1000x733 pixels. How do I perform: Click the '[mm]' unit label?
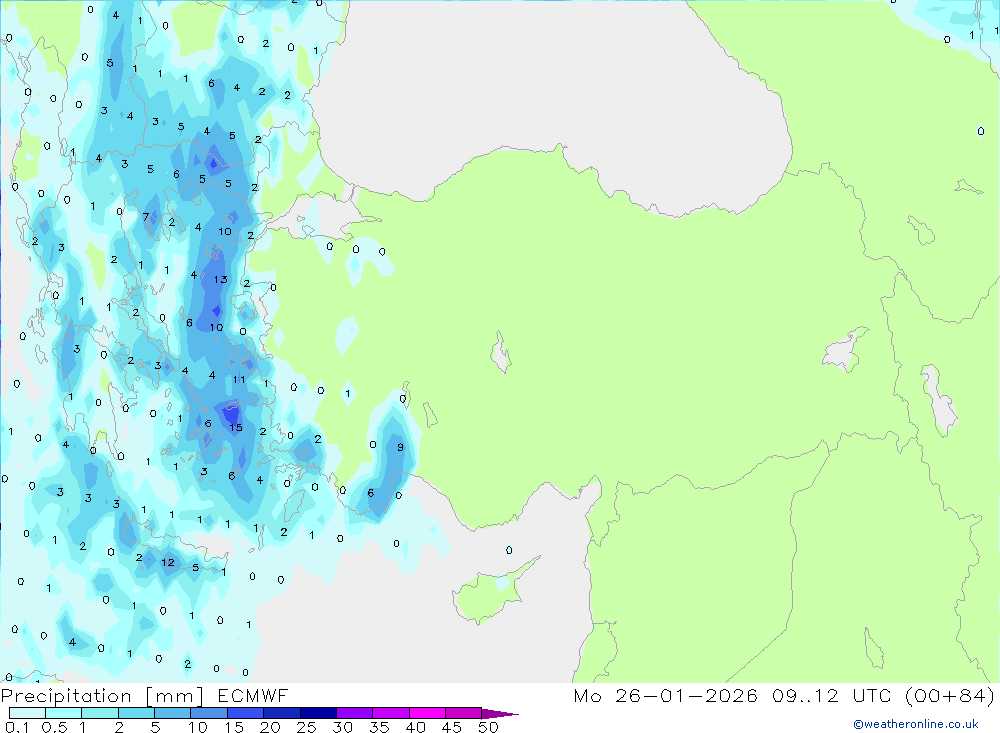pyautogui.click(x=175, y=696)
